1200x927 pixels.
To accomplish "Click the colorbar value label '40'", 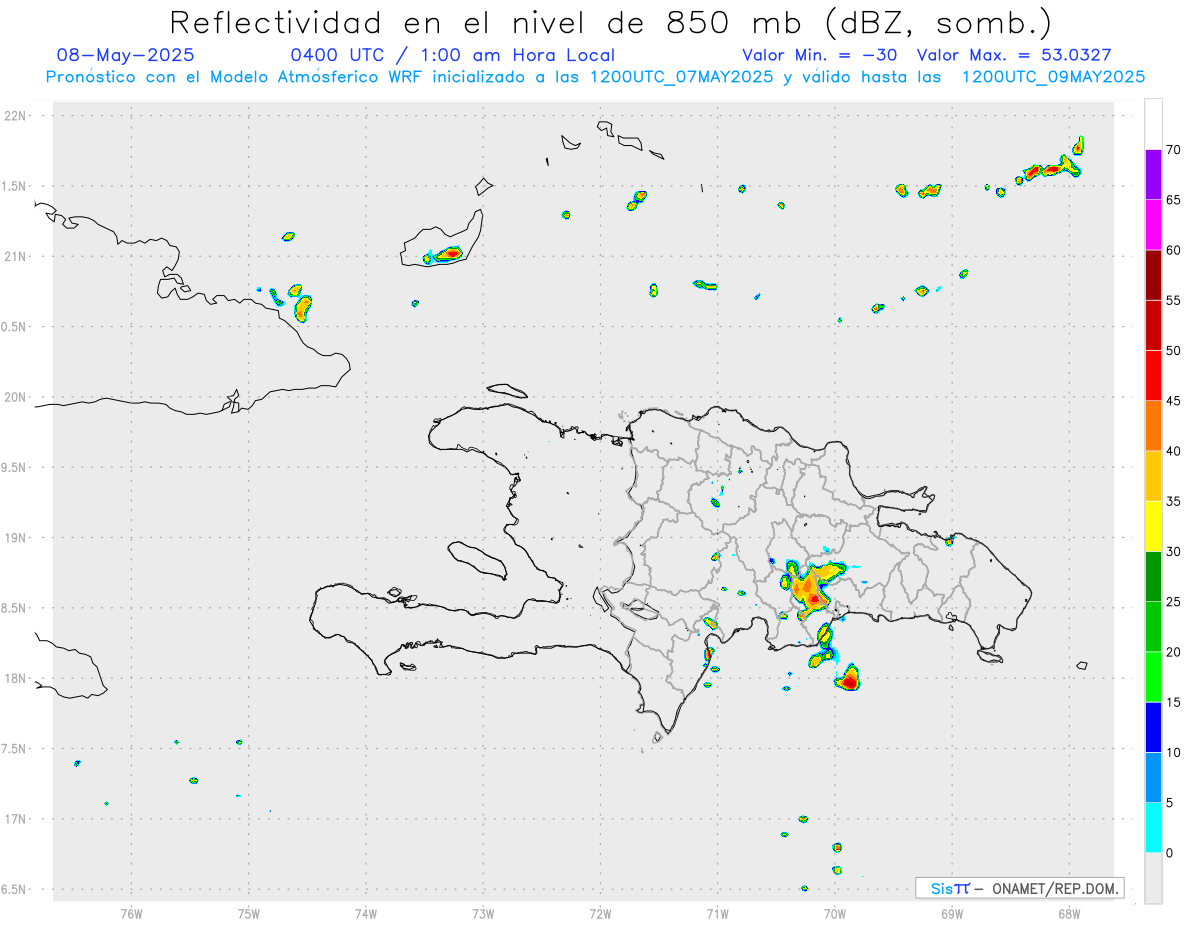I will (1173, 451).
